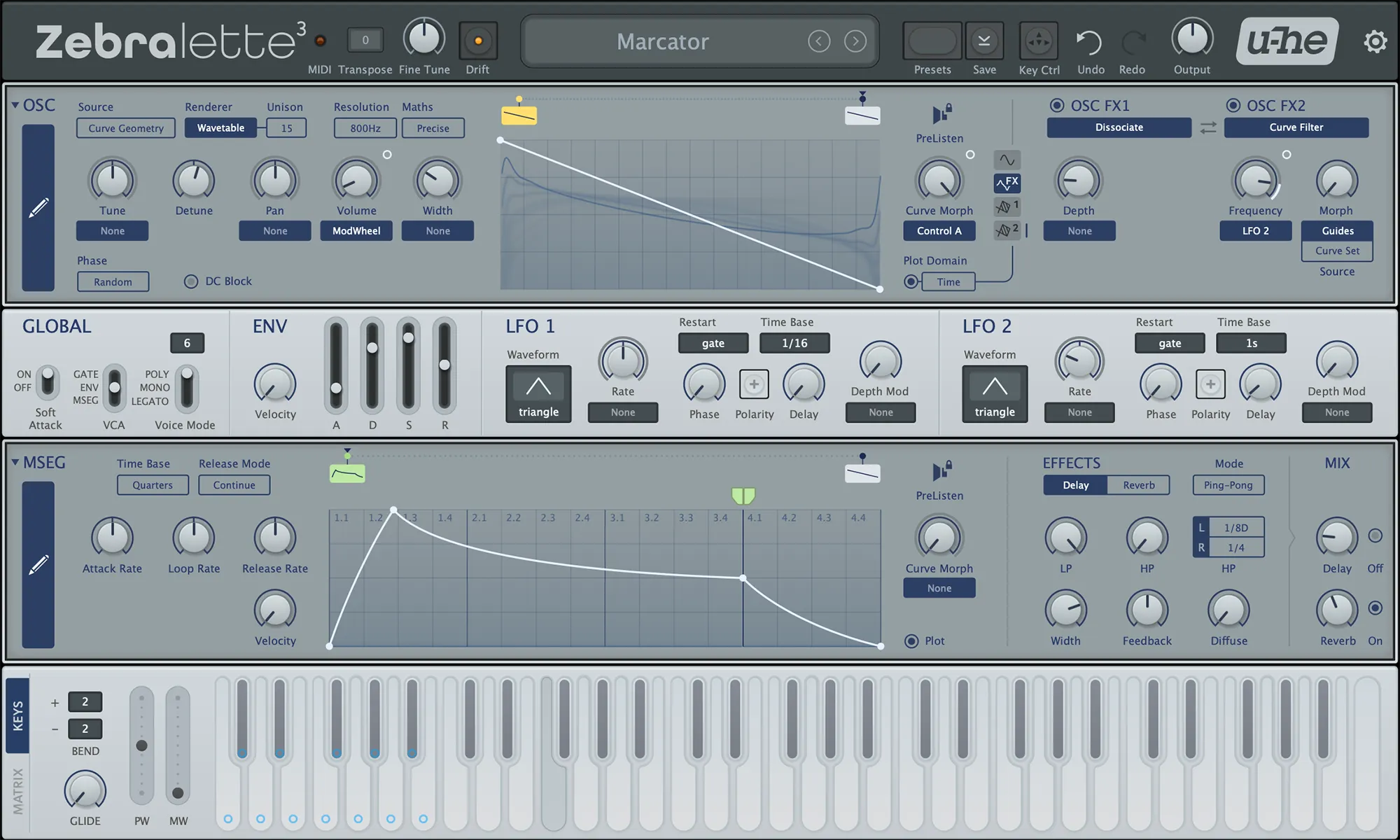The width and height of the screenshot is (1400, 840).
Task: Open the Ping-Pong delay mode dropdown
Action: point(1228,484)
